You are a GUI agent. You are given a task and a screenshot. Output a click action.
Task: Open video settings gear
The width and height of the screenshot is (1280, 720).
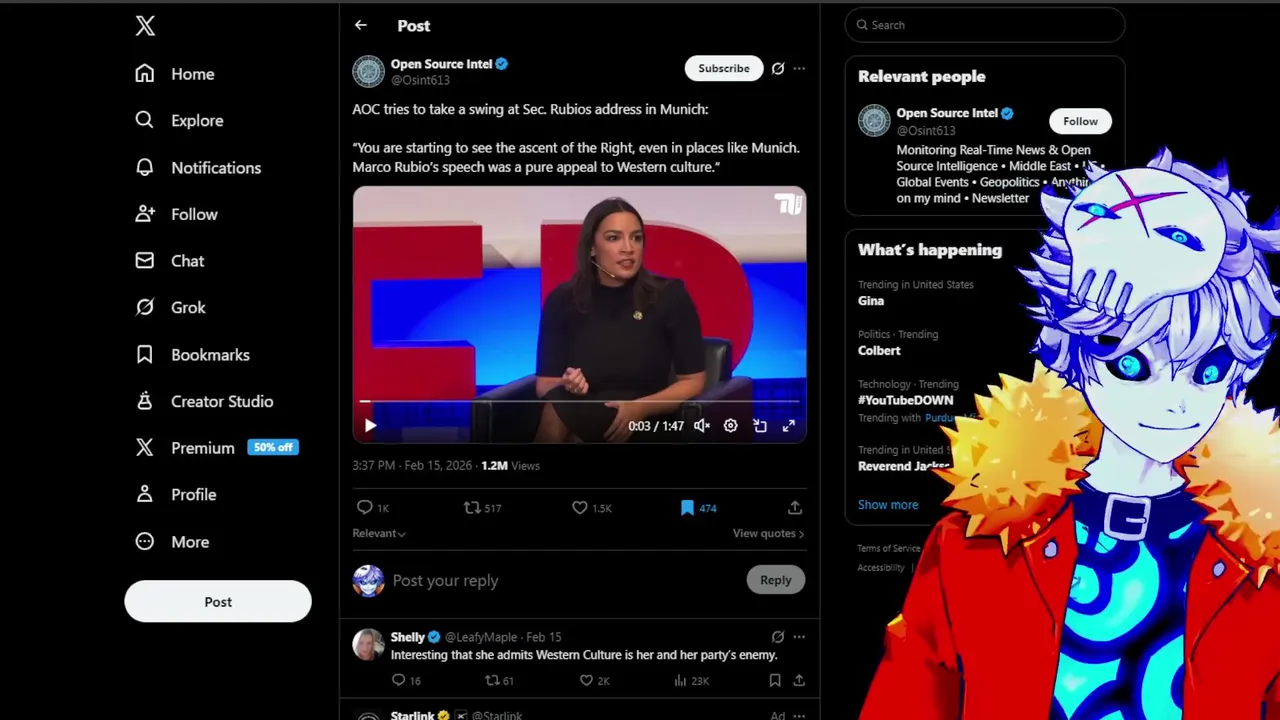[x=731, y=425]
